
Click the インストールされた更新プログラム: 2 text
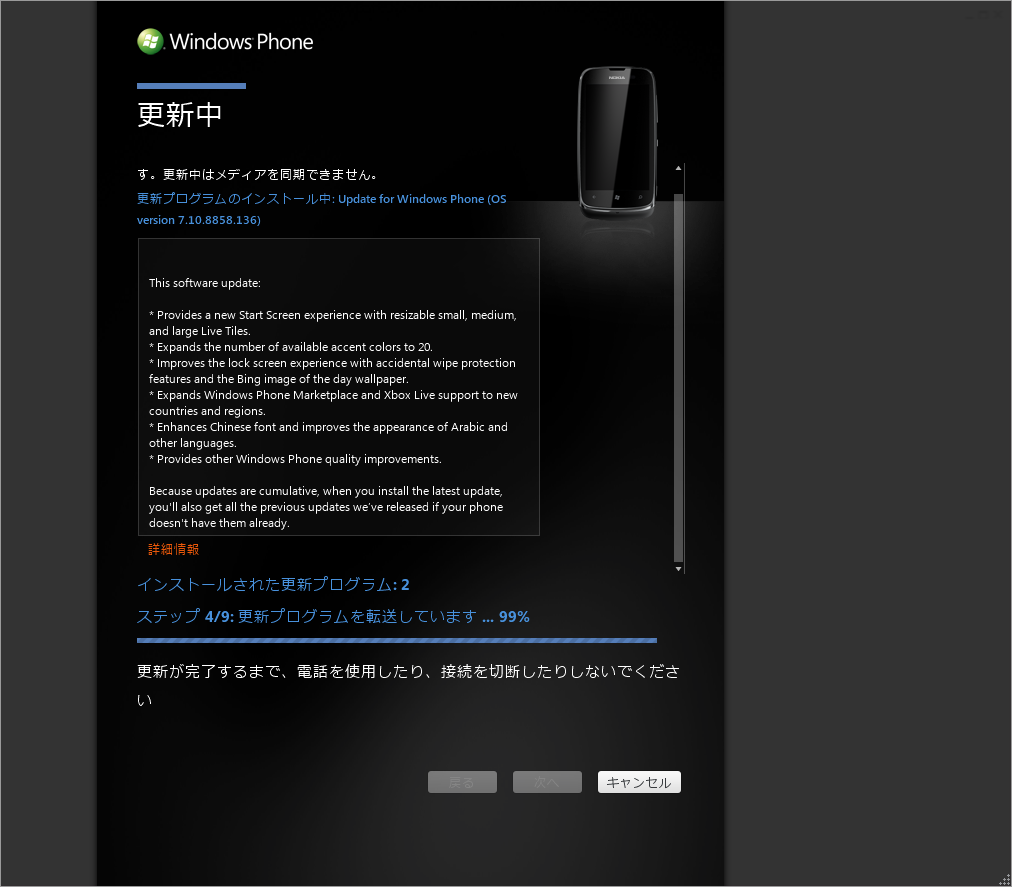coord(273,585)
